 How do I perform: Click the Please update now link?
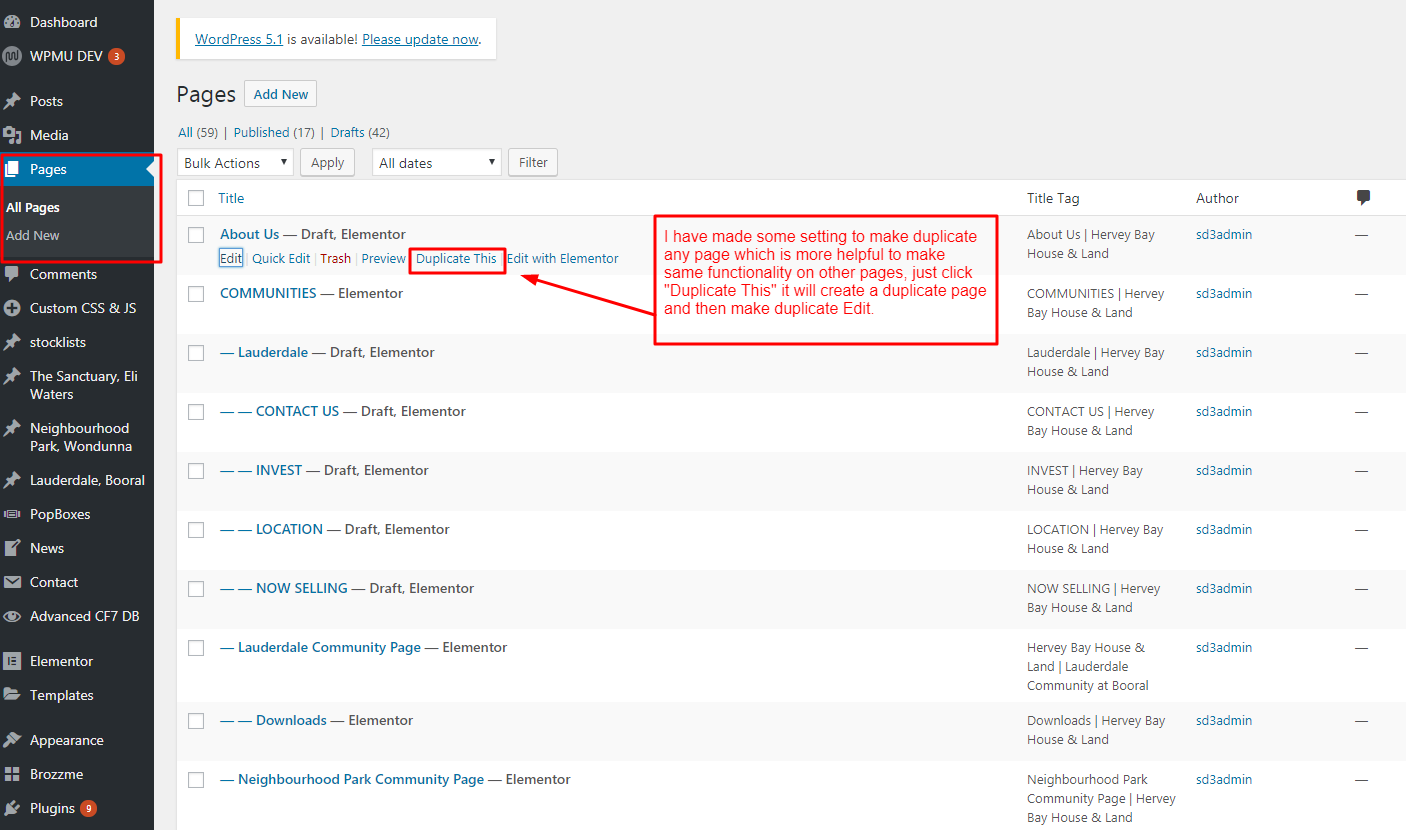pos(420,39)
